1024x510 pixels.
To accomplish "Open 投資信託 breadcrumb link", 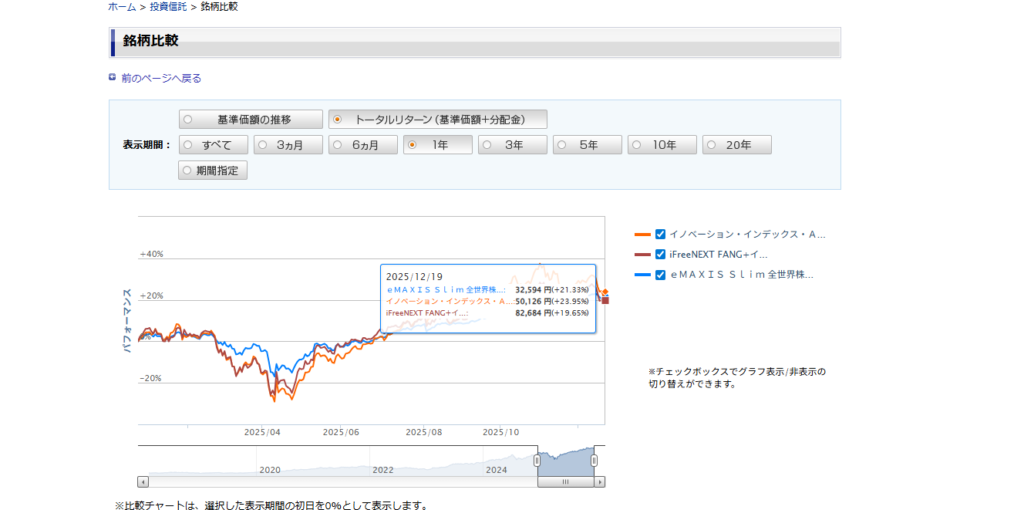I will pyautogui.click(x=168, y=7).
